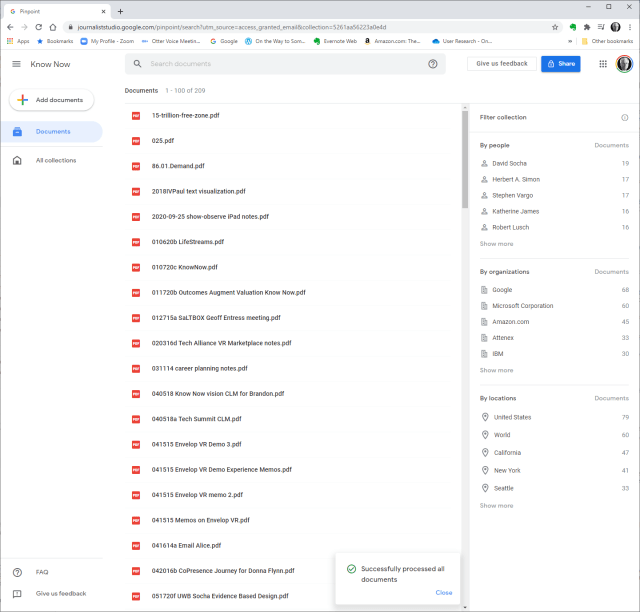Image resolution: width=640 pixels, height=612 pixels.
Task: Go to All collections
Action: coord(55,160)
